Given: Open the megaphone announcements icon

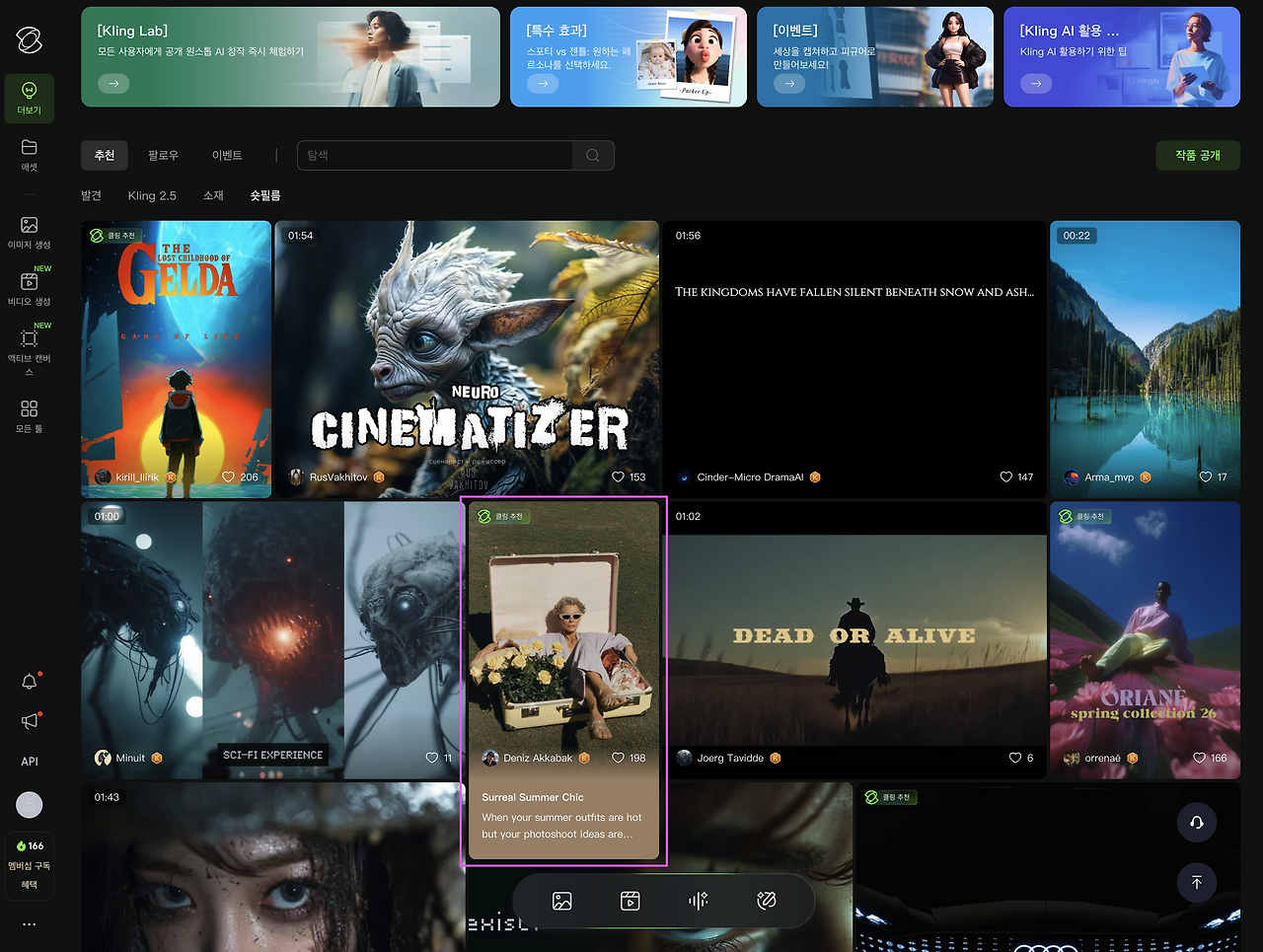Looking at the screenshot, I should tap(30, 721).
